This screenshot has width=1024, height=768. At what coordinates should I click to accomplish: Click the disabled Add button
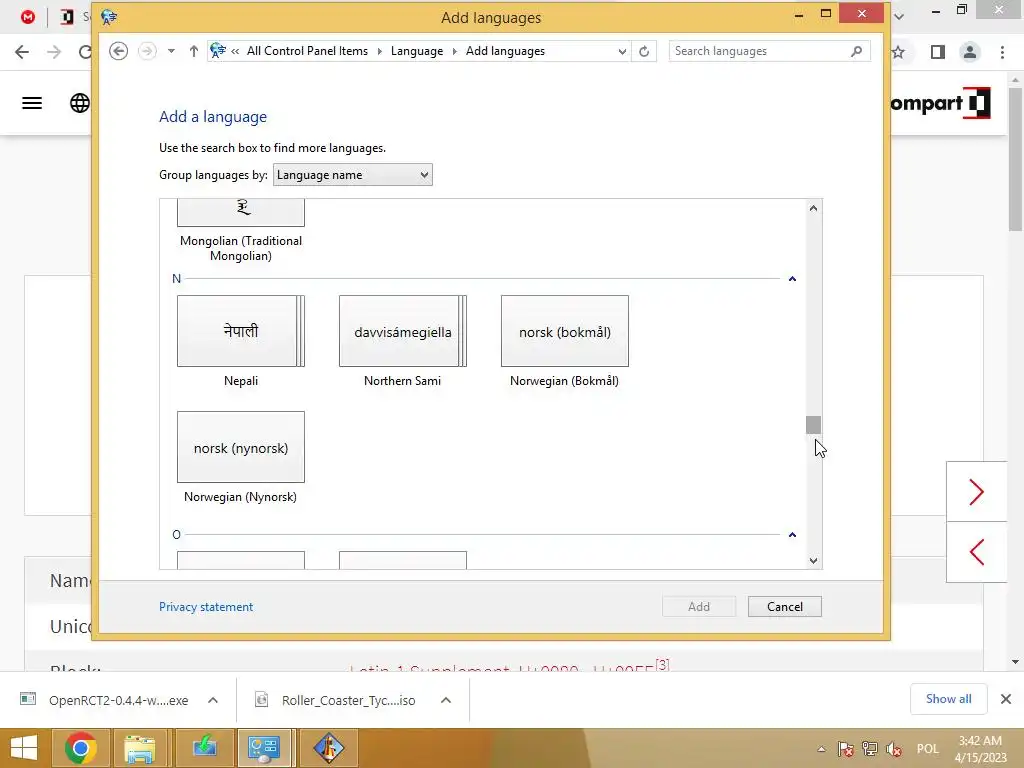coord(699,607)
